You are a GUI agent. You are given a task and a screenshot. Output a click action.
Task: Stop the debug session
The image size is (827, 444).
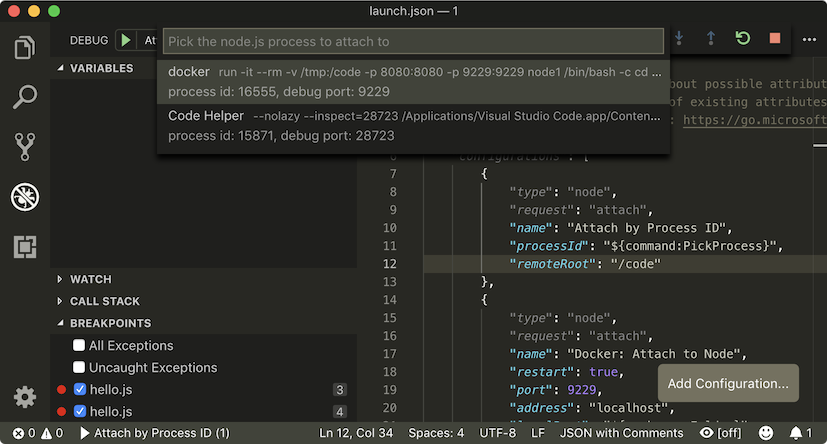(x=775, y=38)
